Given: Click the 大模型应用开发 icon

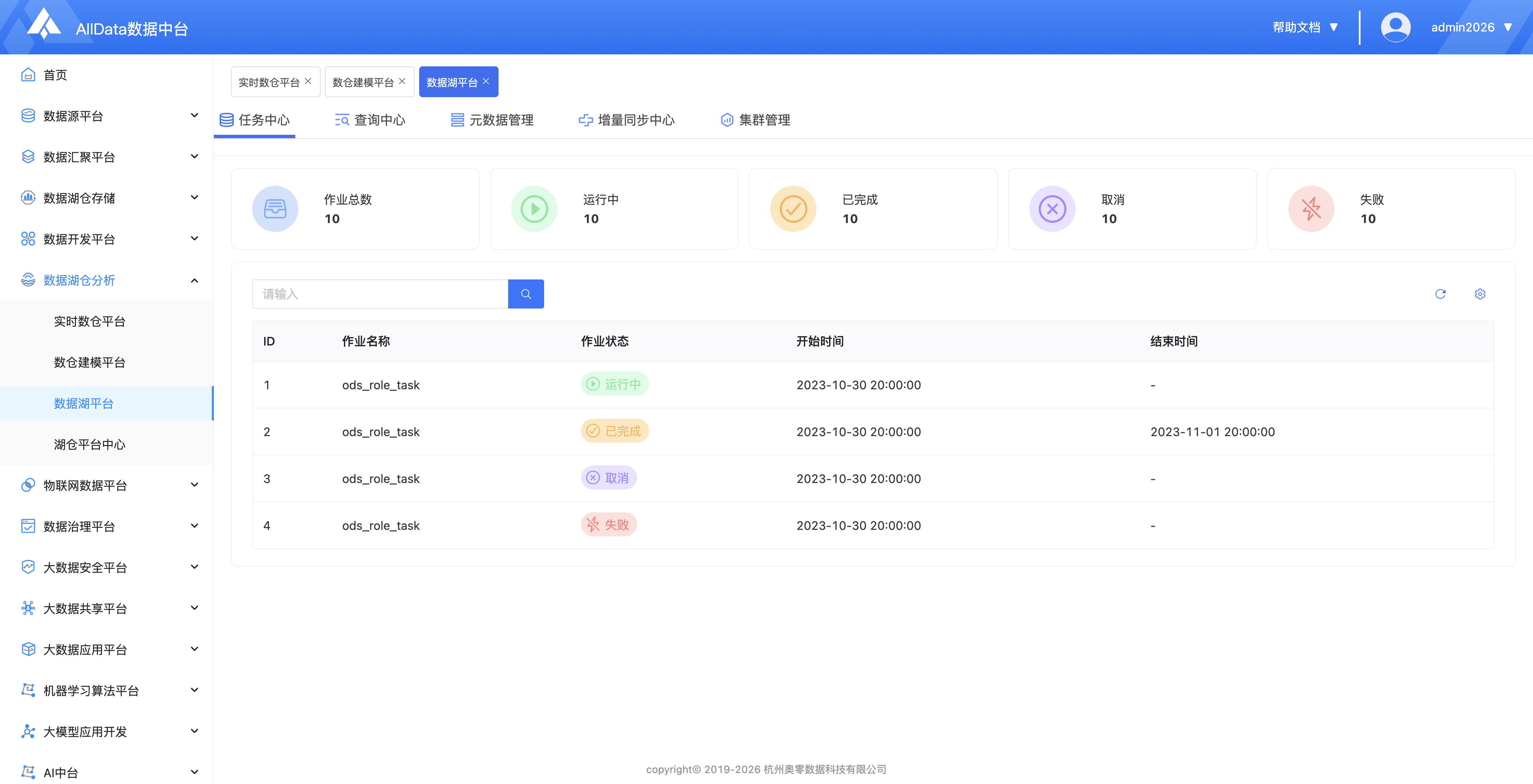Looking at the screenshot, I should coord(28,732).
